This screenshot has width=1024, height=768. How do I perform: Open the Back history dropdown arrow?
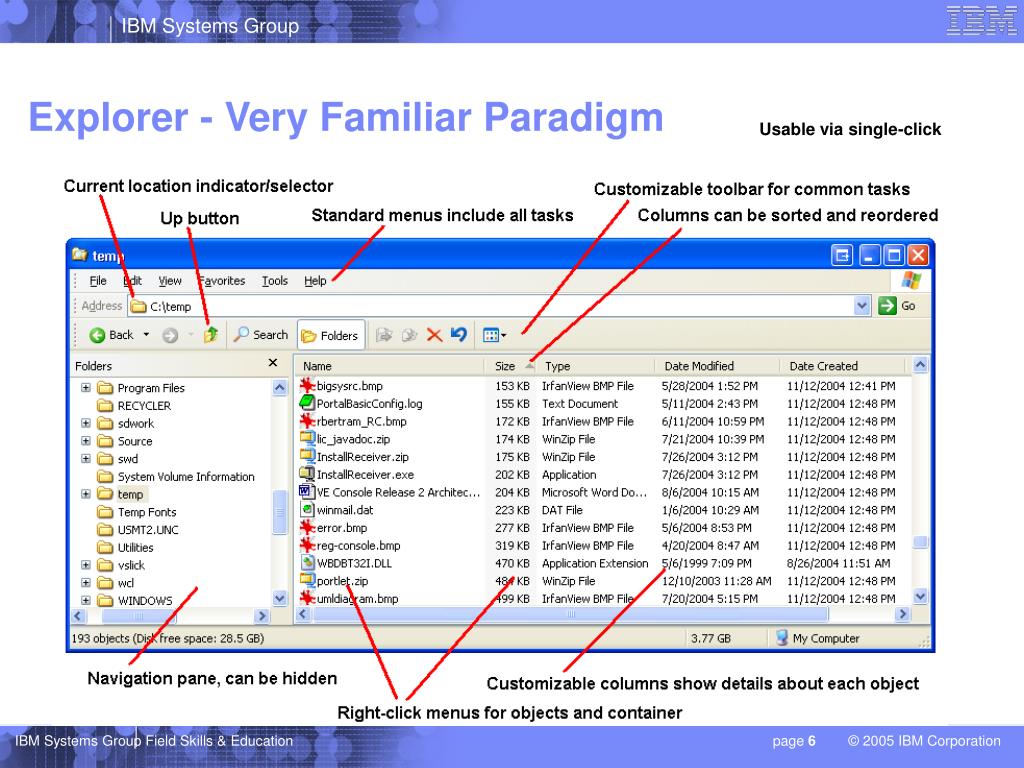coord(146,334)
